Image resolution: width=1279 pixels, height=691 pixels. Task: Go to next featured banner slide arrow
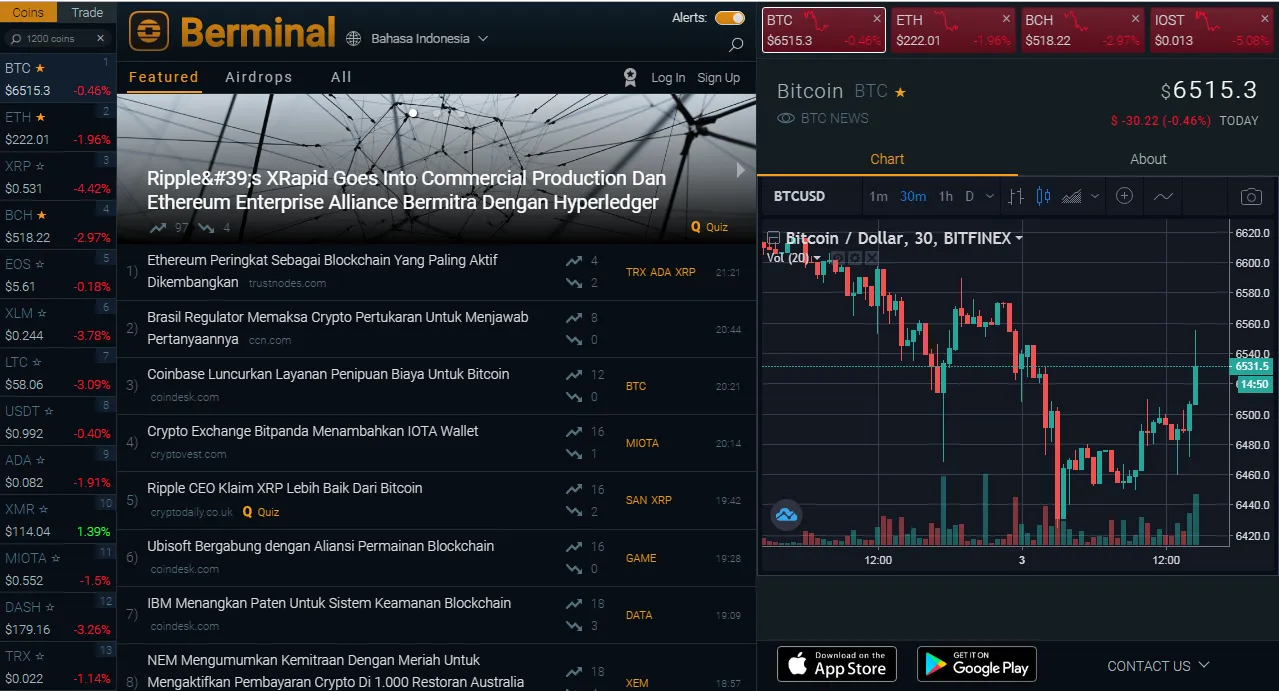pos(741,170)
